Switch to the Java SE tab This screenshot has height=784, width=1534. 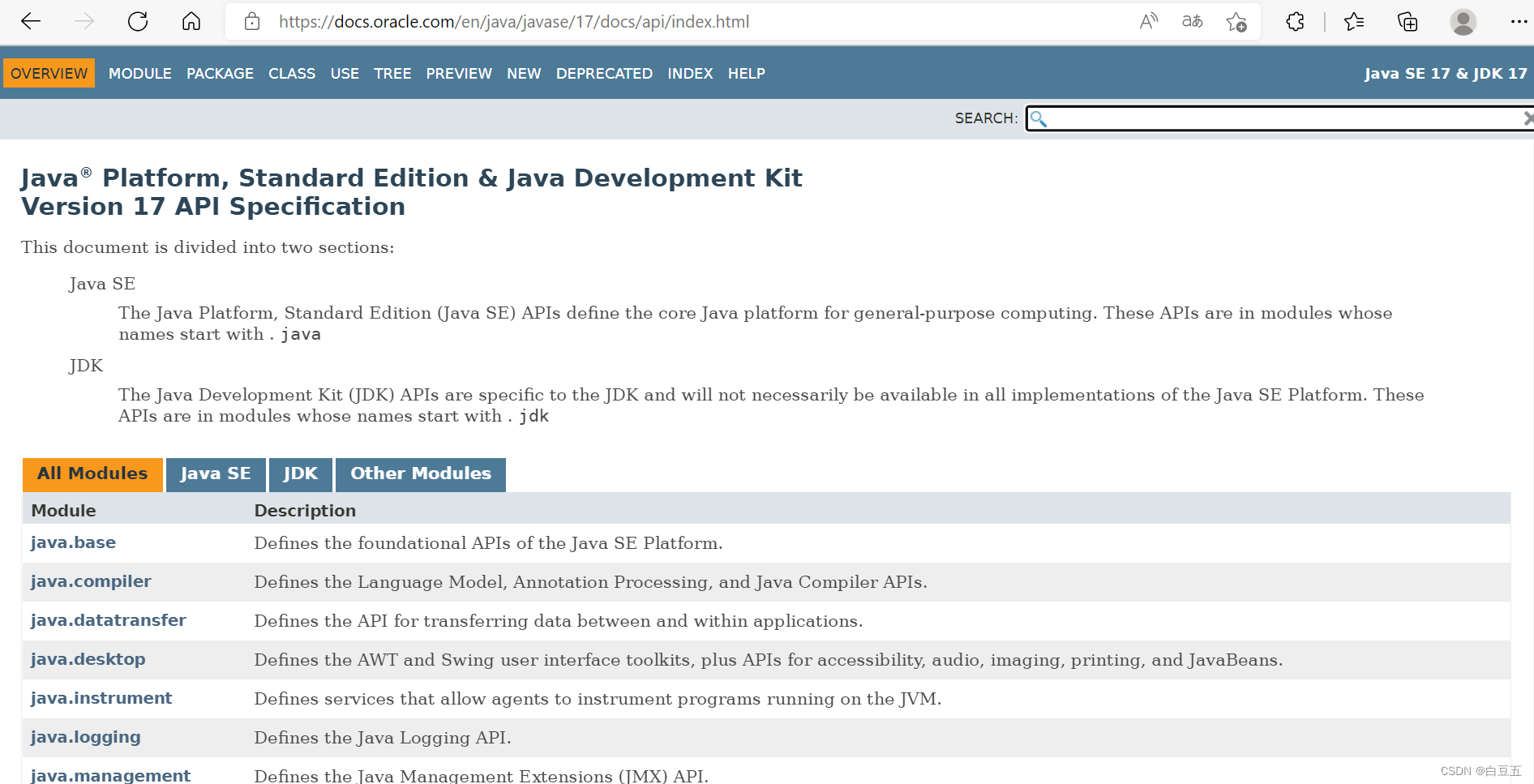216,474
